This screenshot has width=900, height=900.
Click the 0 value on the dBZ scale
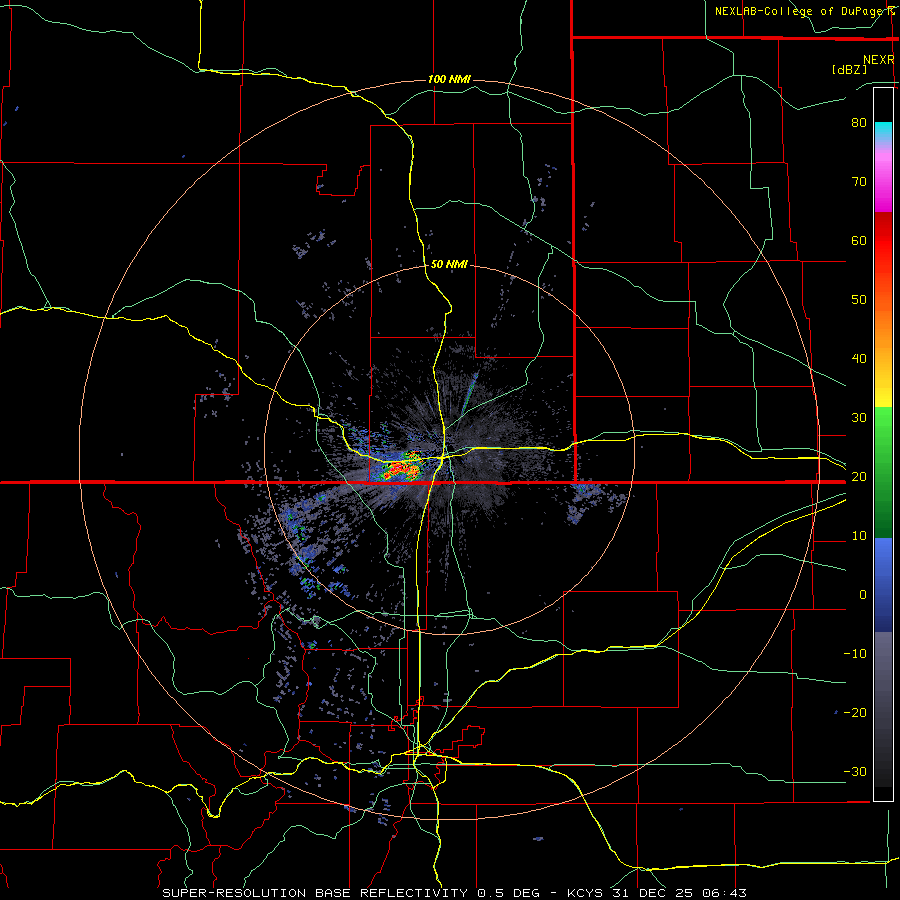coord(863,595)
